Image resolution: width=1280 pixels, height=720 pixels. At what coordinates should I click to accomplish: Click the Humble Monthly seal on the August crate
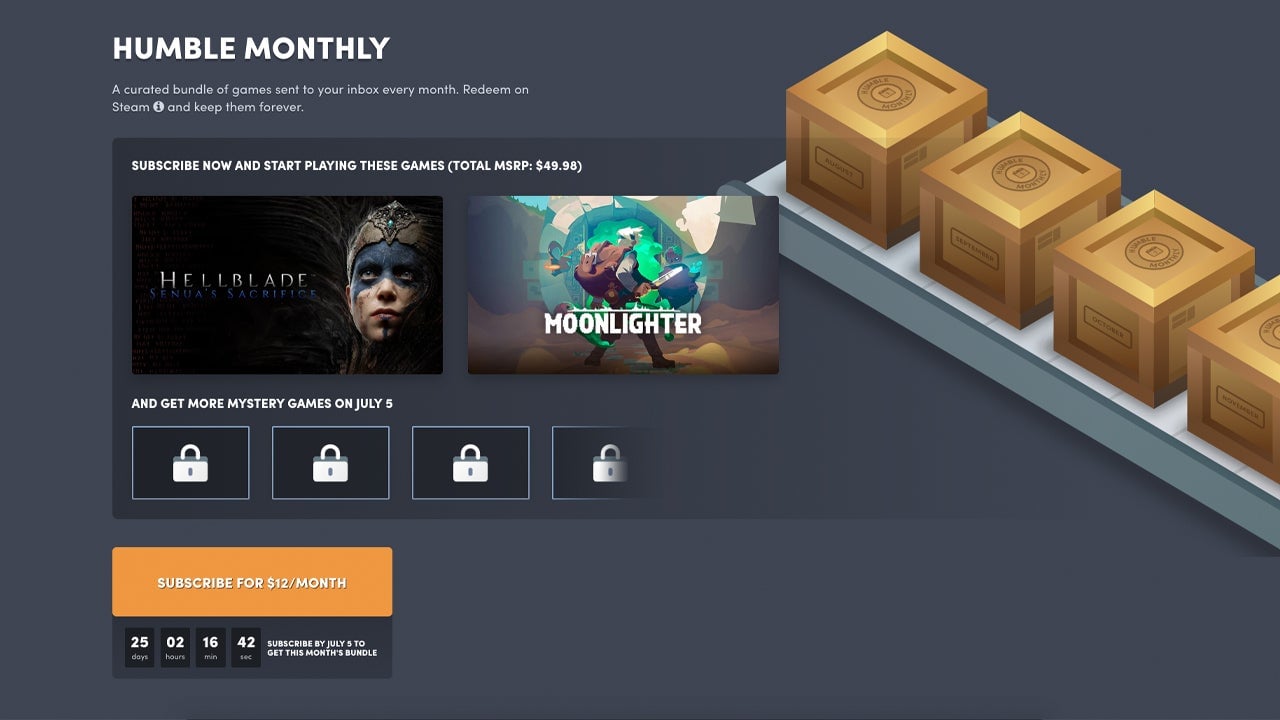point(886,92)
